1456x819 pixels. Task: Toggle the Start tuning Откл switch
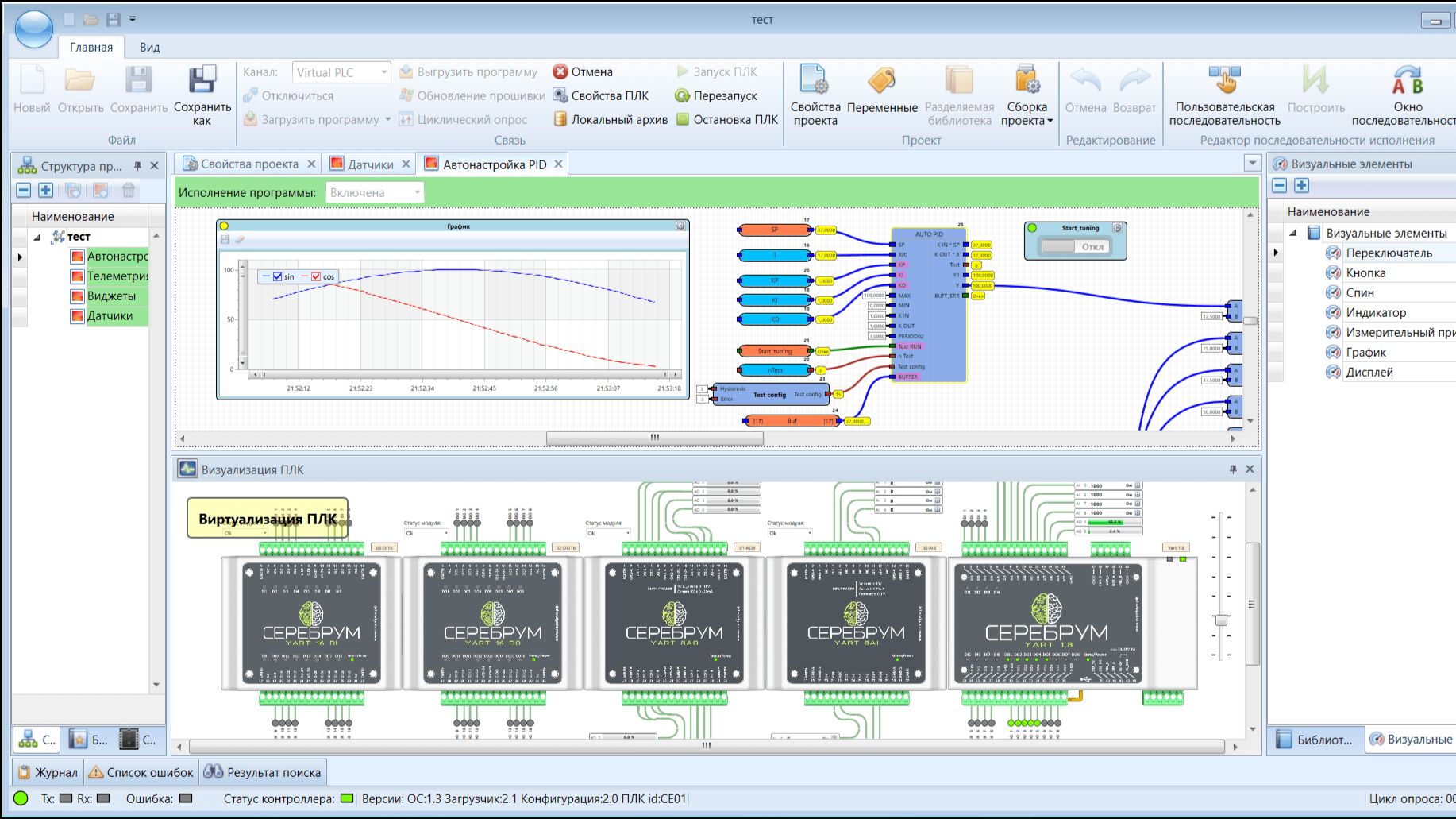(1076, 246)
